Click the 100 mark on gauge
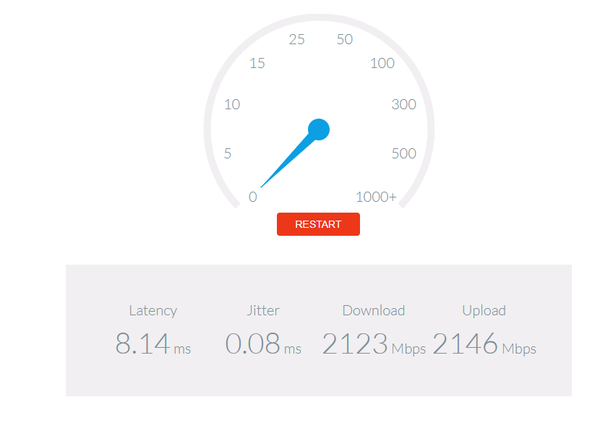Screen dimensions: 600x426 coord(382,63)
